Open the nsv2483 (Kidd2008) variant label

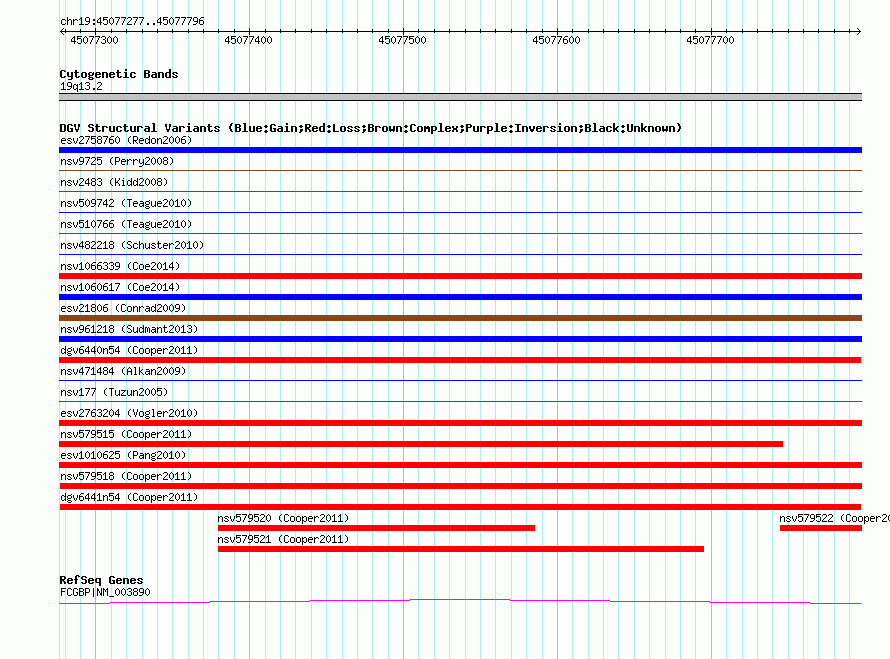point(114,182)
